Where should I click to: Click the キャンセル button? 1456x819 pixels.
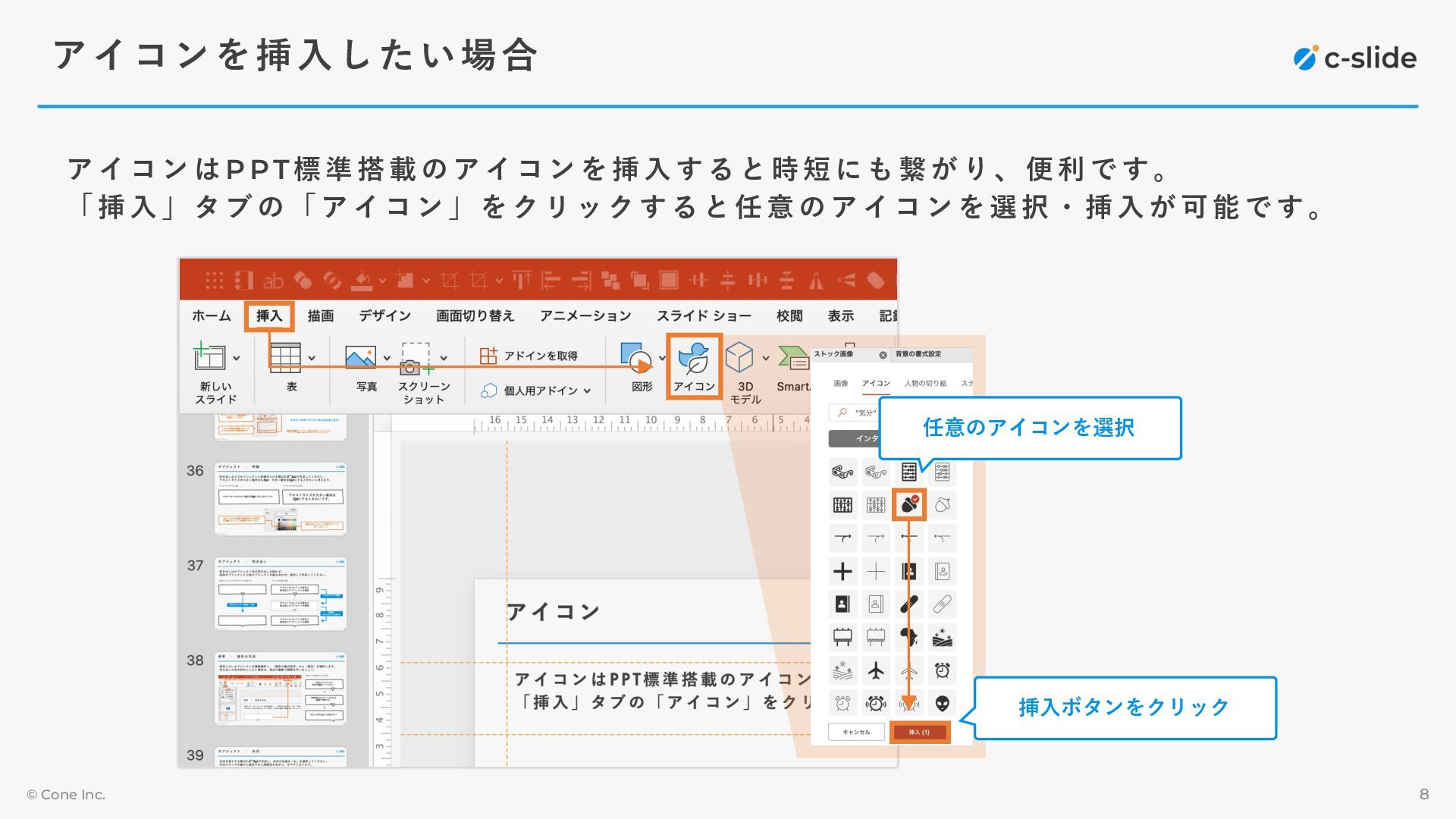[856, 732]
